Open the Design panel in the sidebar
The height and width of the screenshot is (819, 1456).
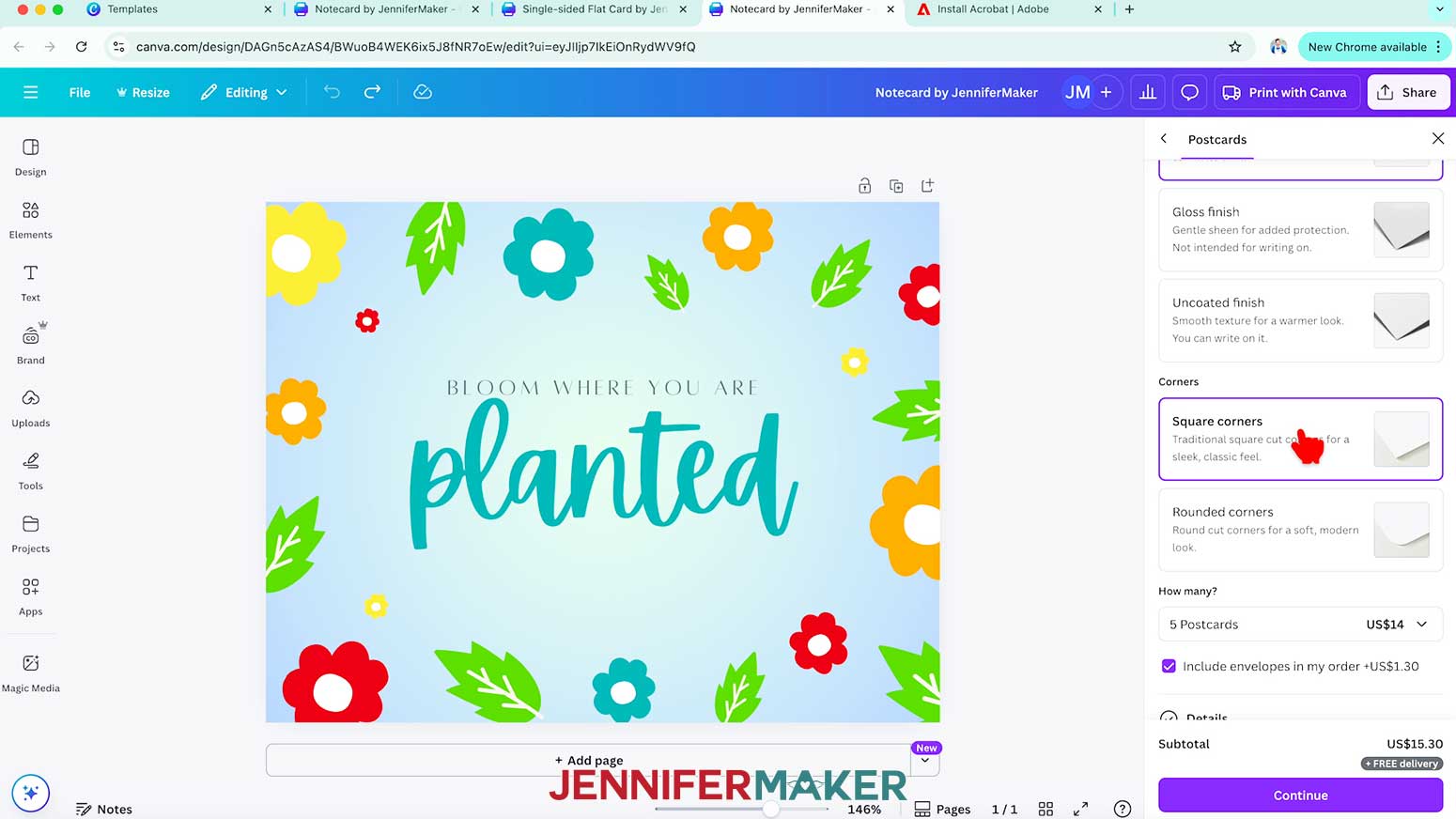click(30, 157)
